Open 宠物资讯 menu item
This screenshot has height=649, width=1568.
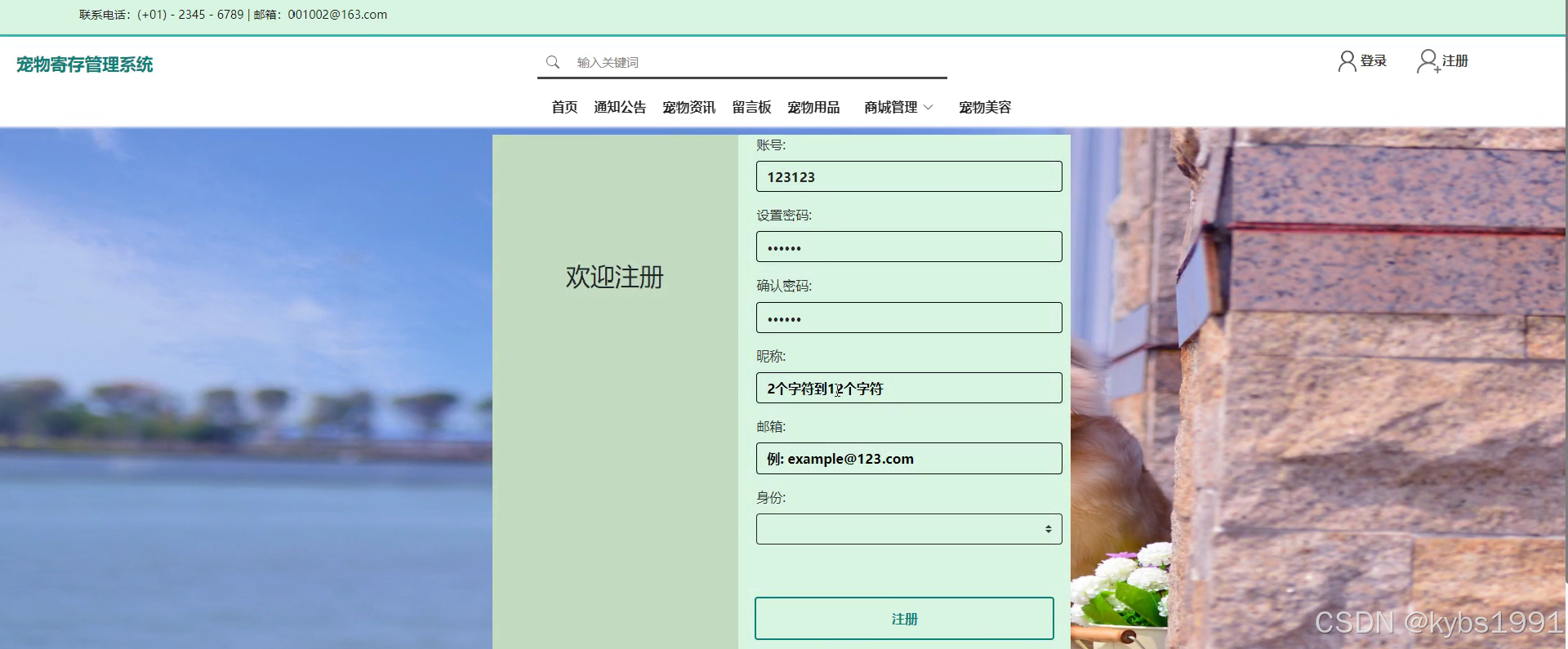coord(688,107)
